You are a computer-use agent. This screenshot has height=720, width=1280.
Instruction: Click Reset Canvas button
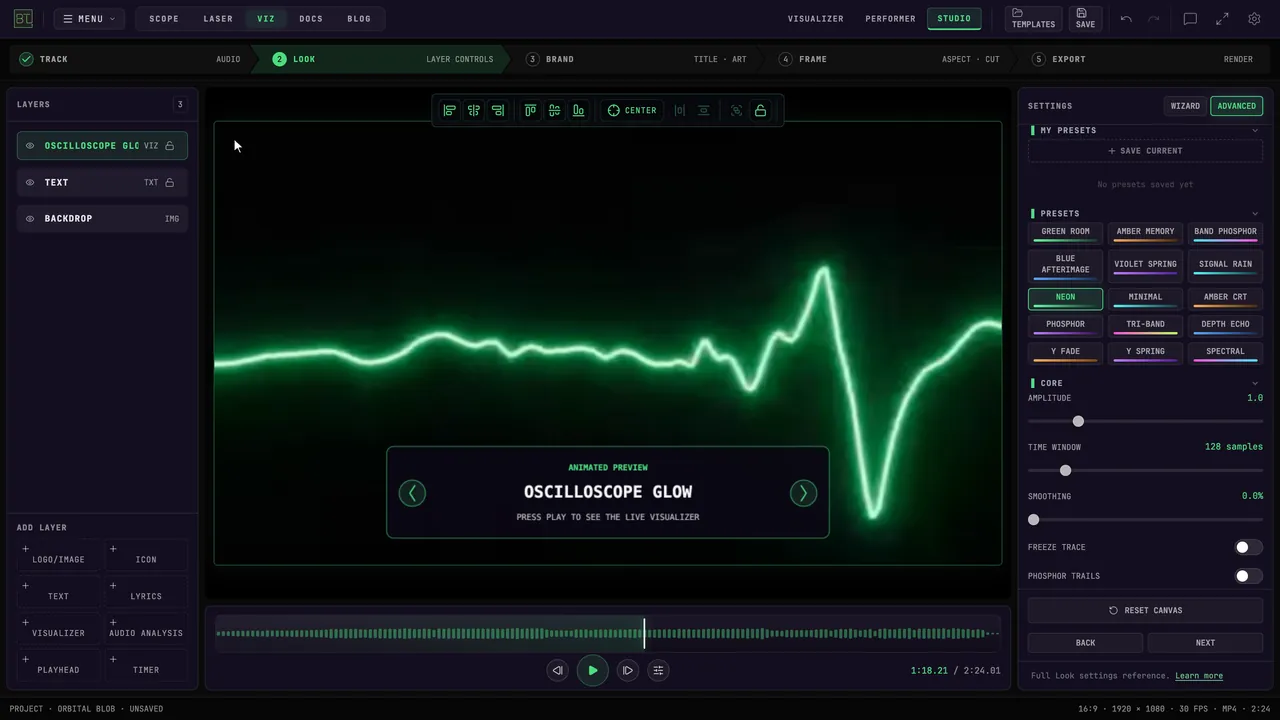pyautogui.click(x=1145, y=610)
